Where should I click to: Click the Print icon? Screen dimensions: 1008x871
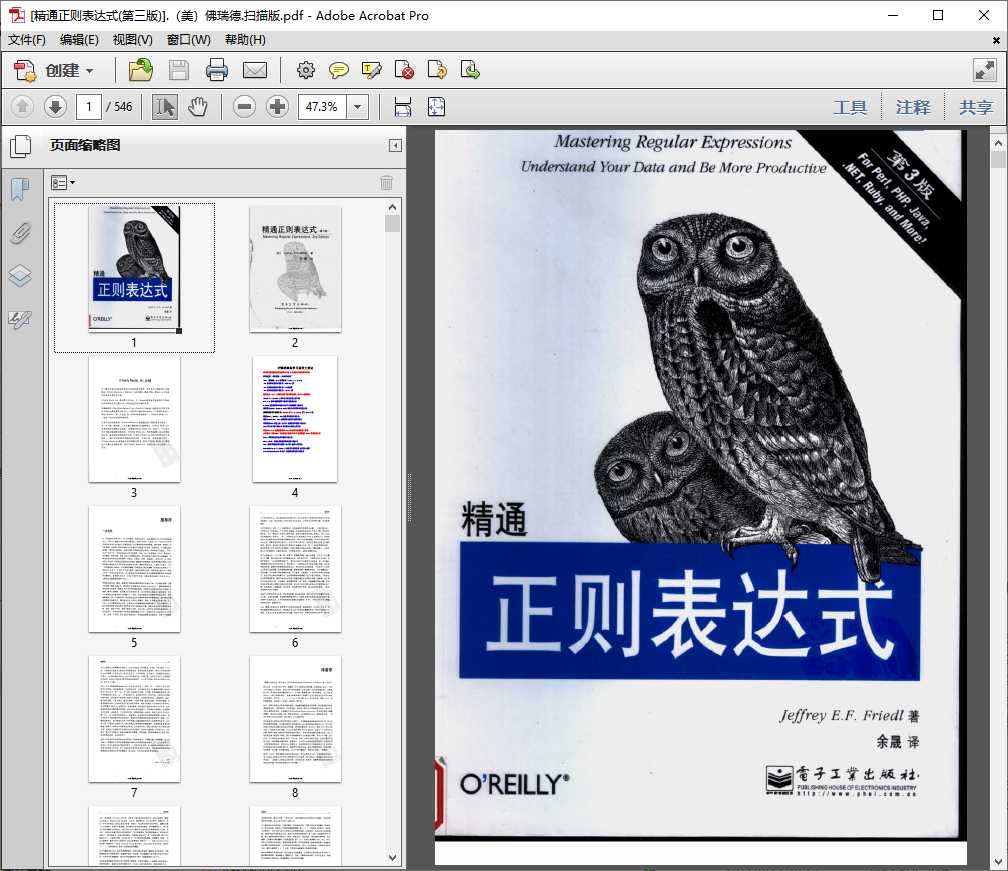tap(217, 70)
